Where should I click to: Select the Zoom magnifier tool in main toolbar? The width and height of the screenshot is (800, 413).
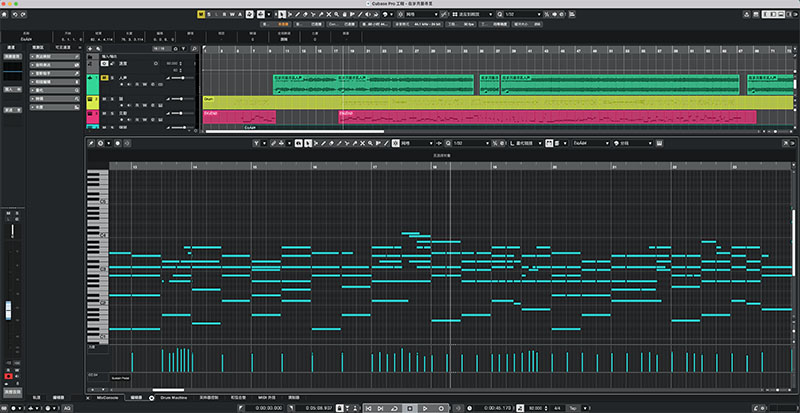pos(337,14)
